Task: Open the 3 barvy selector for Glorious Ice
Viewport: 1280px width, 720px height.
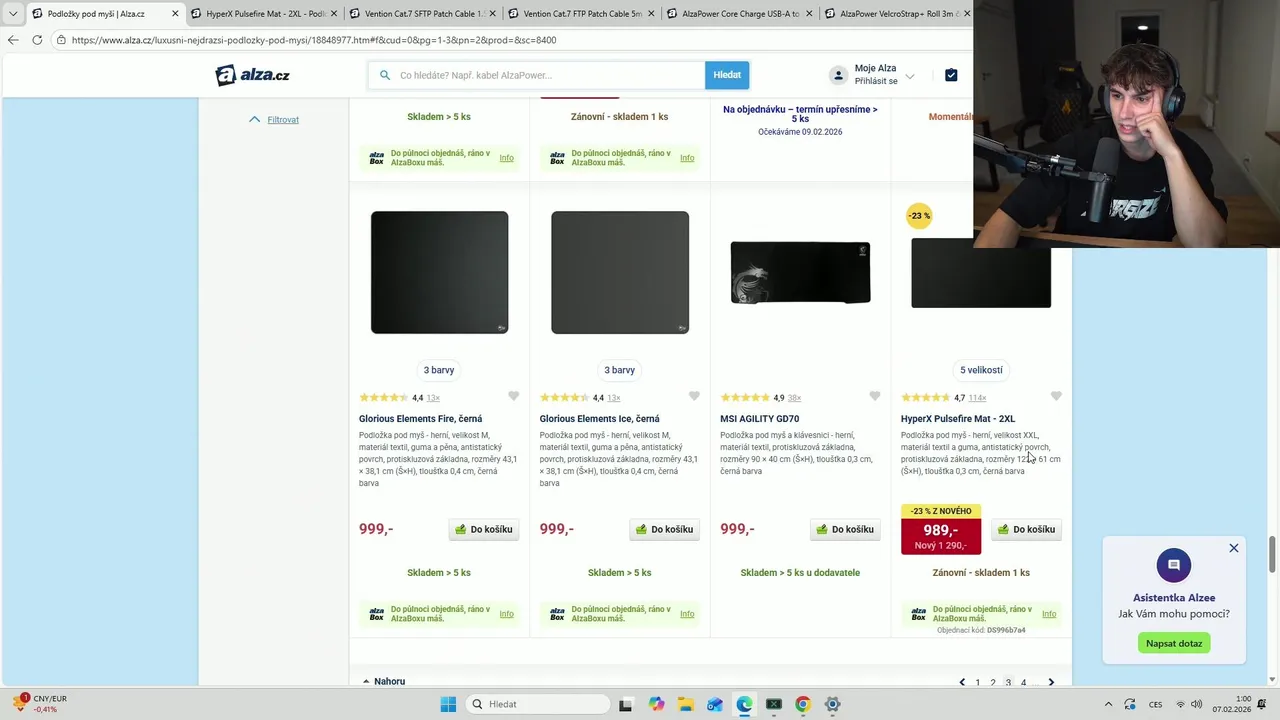Action: [620, 370]
